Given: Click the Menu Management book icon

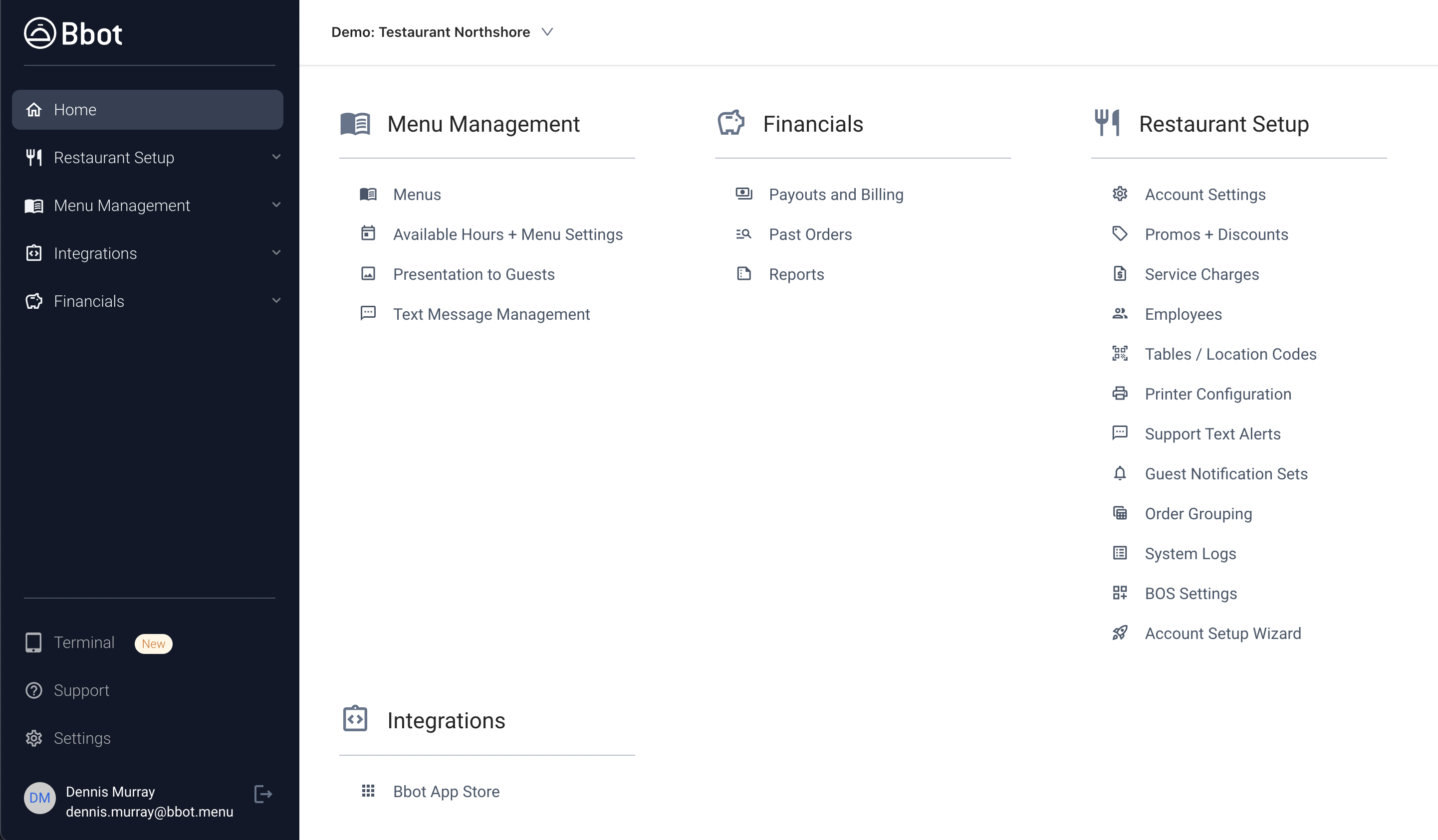Looking at the screenshot, I should pos(355,122).
